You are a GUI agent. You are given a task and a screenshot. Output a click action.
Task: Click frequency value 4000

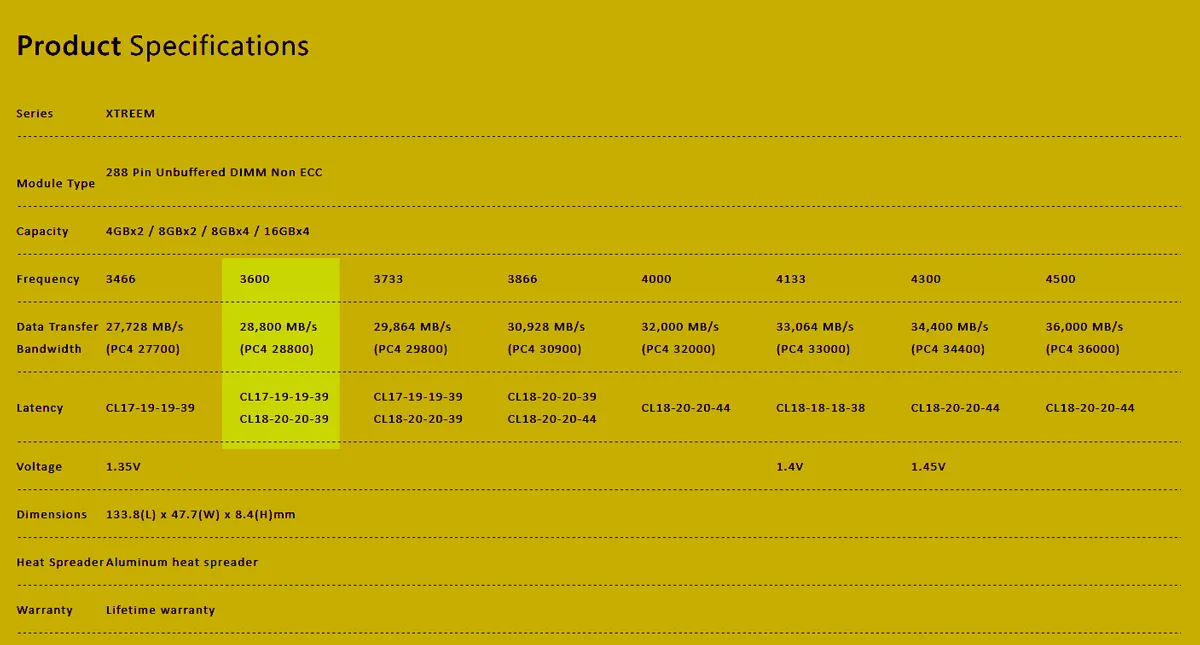tap(657, 279)
